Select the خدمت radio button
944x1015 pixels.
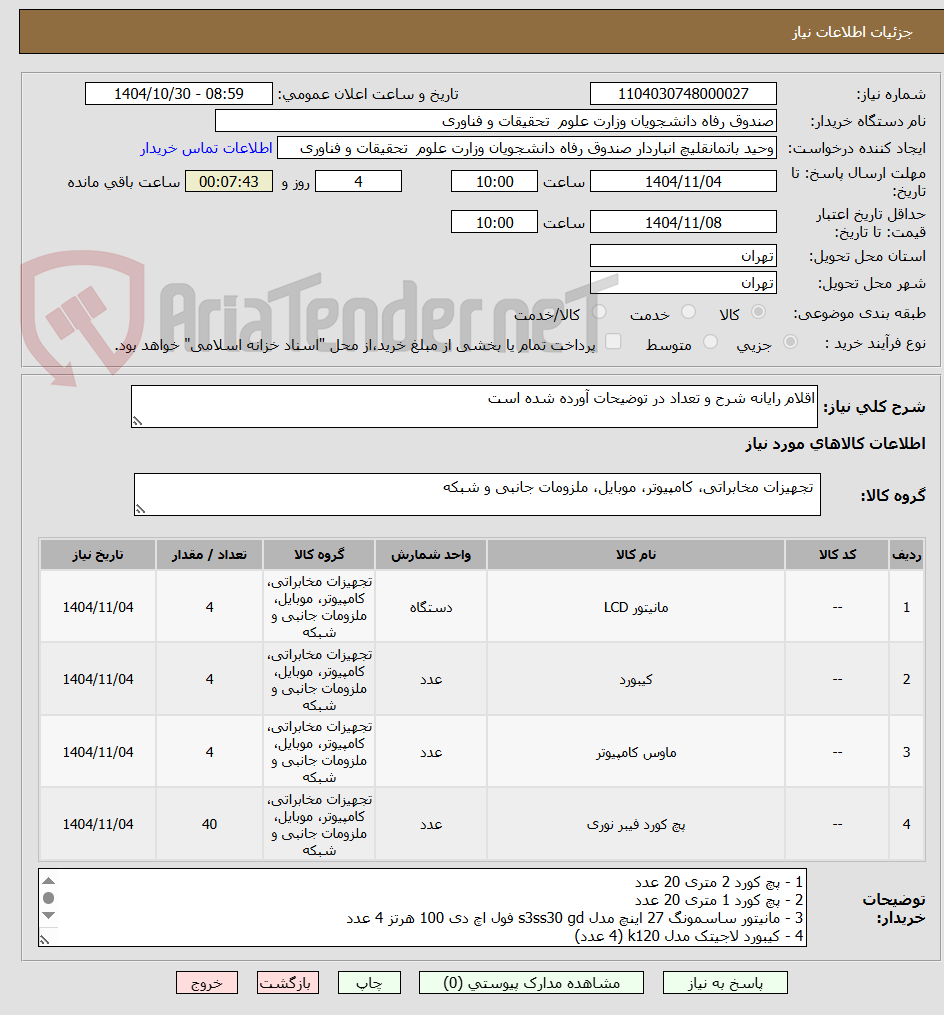click(688, 313)
